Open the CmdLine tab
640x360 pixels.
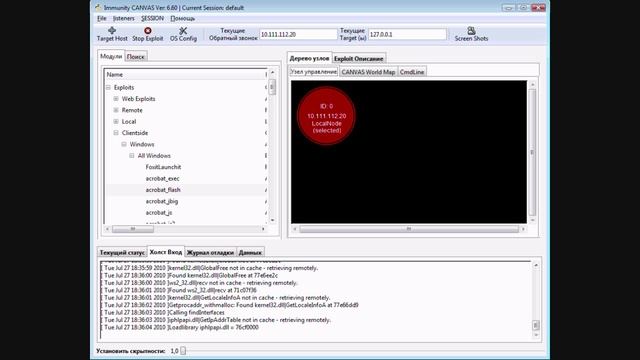click(x=412, y=72)
